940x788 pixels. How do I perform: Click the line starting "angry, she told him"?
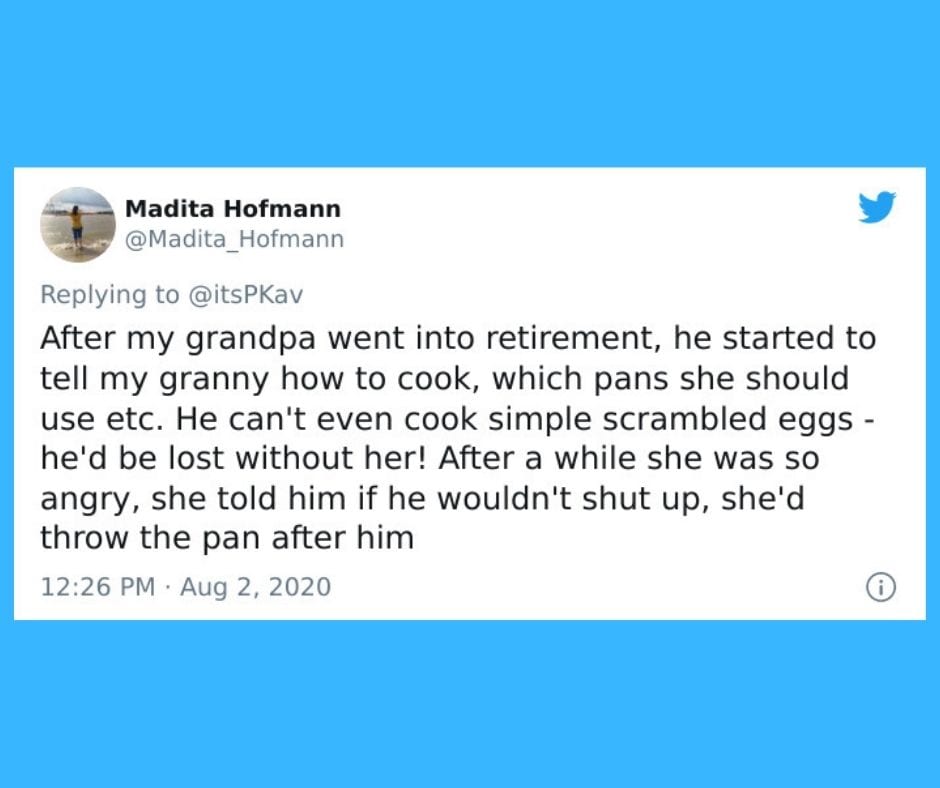coord(422,499)
